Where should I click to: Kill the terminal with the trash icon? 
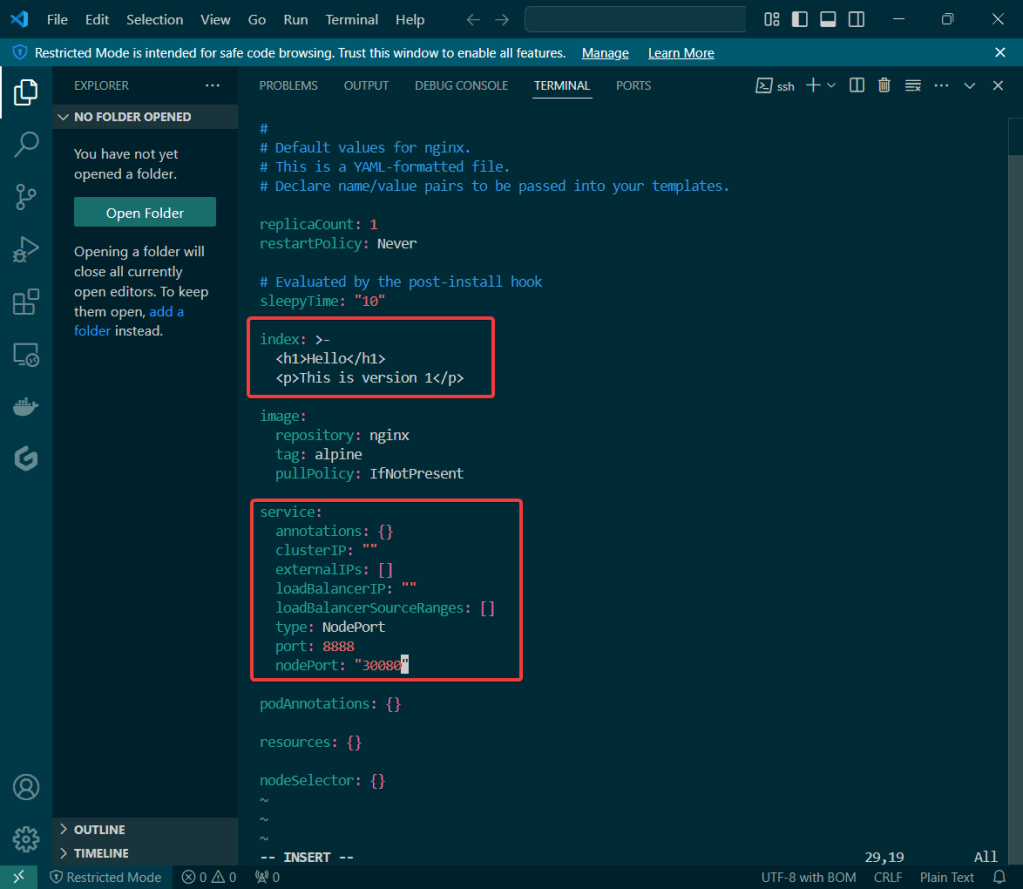pos(884,86)
